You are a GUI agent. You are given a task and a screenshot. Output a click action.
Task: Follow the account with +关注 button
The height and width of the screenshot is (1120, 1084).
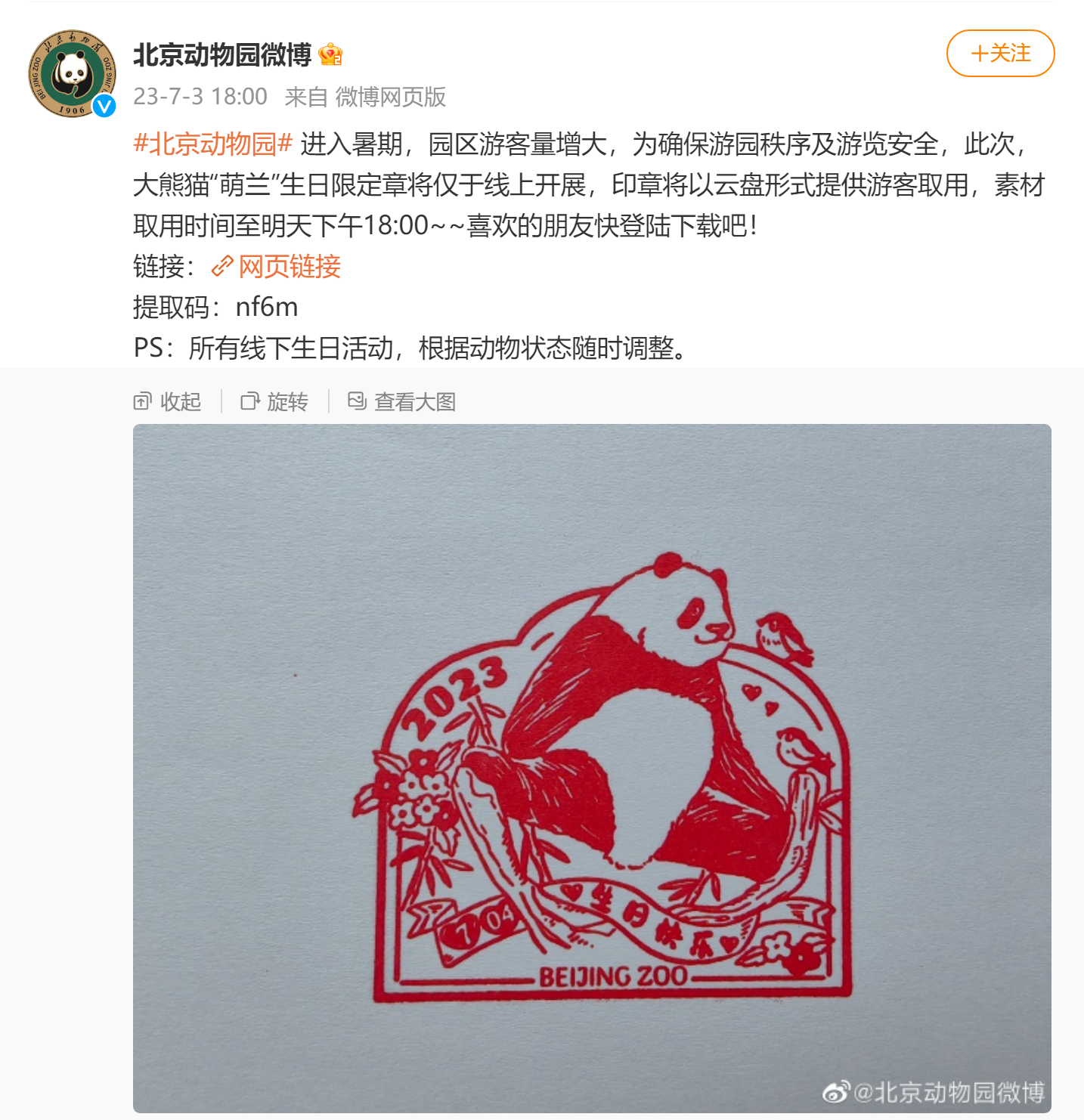[1000, 54]
